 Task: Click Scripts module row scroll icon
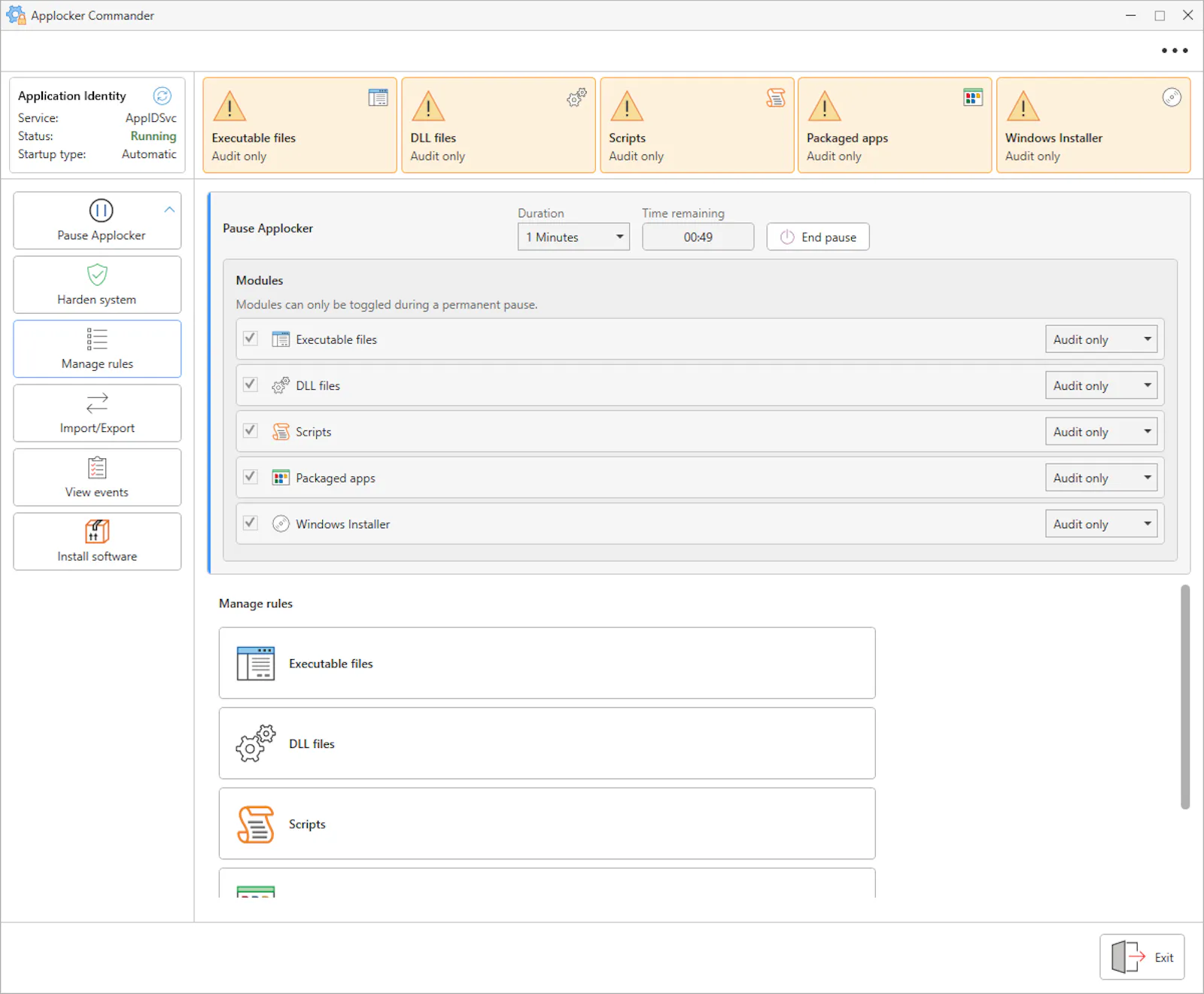[281, 432]
